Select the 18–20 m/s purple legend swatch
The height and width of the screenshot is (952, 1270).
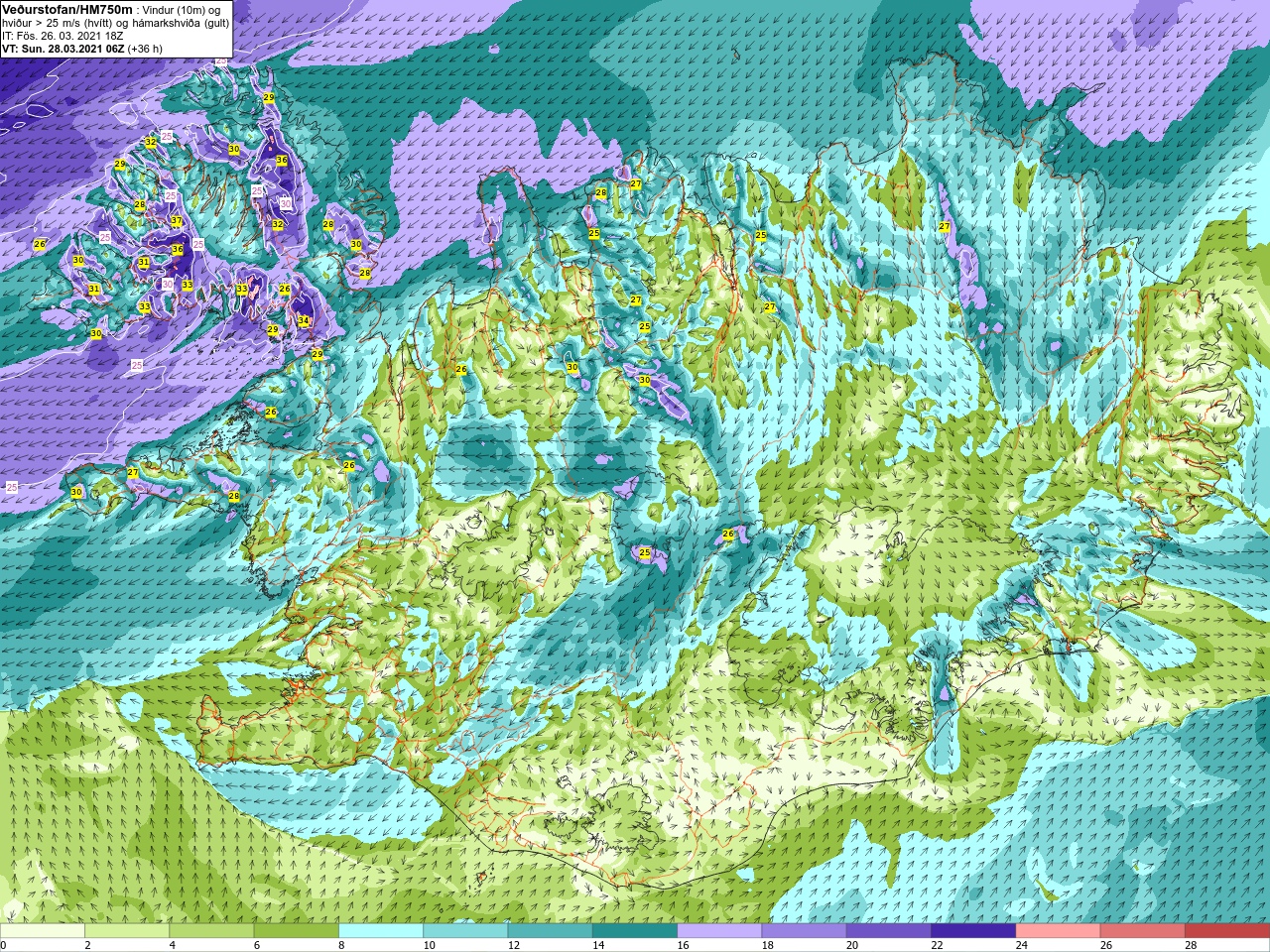[804, 931]
